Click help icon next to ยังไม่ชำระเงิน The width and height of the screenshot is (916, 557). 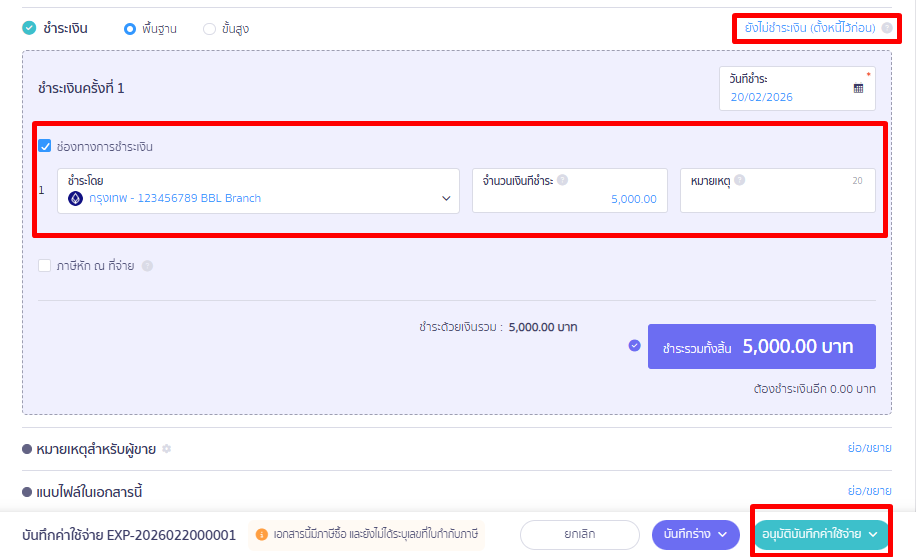[887, 28]
